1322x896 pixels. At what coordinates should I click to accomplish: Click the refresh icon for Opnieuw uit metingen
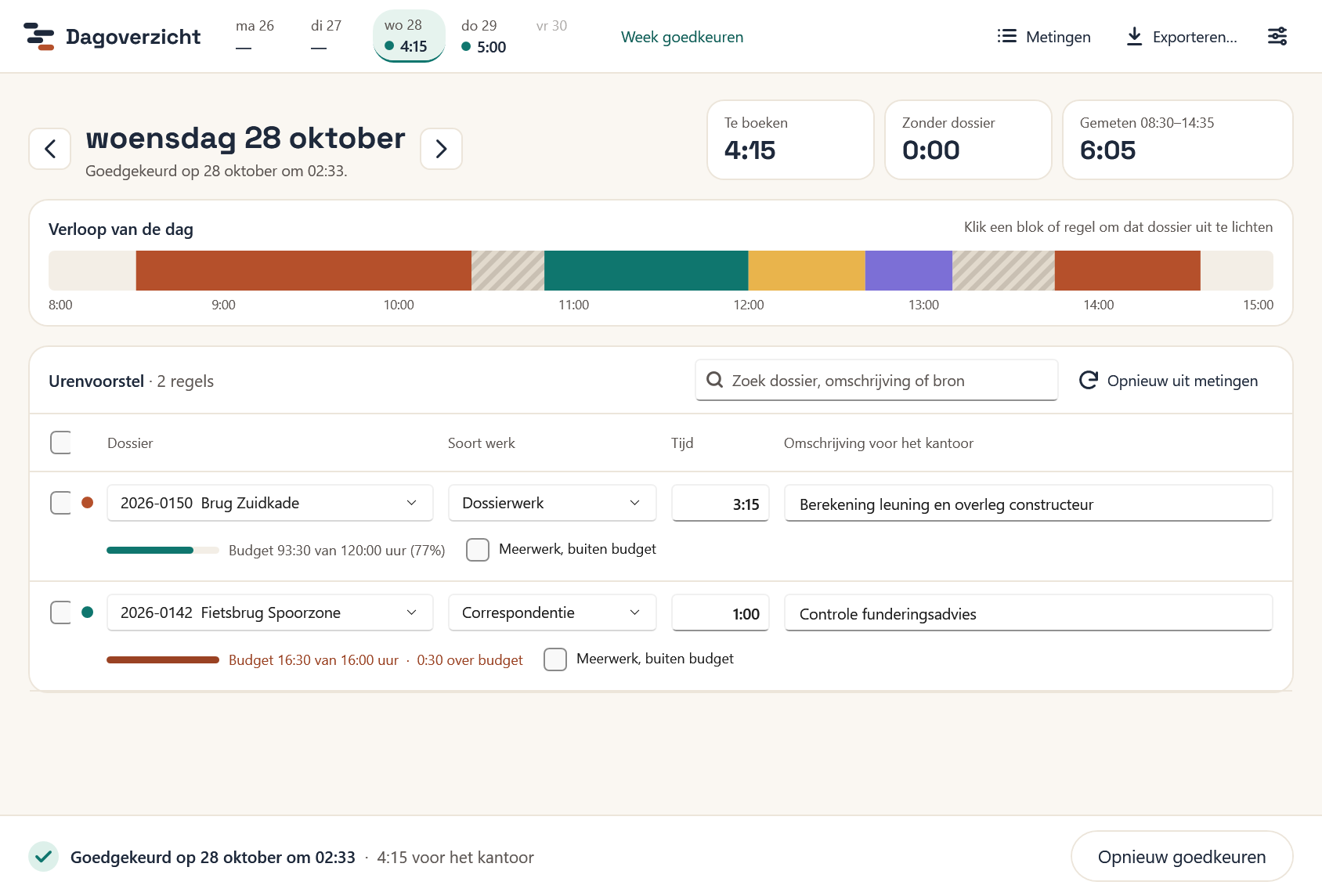(1089, 380)
